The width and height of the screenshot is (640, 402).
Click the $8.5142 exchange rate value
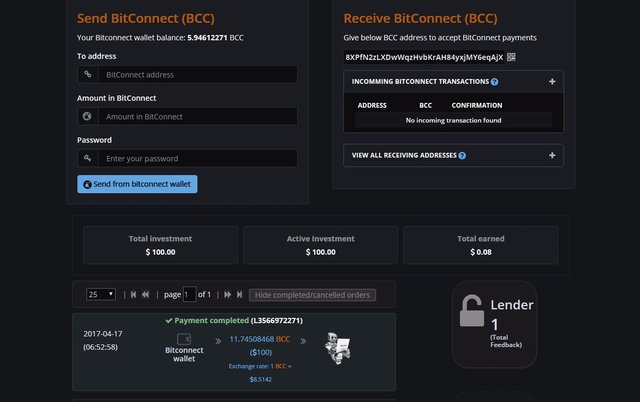tap(261, 380)
